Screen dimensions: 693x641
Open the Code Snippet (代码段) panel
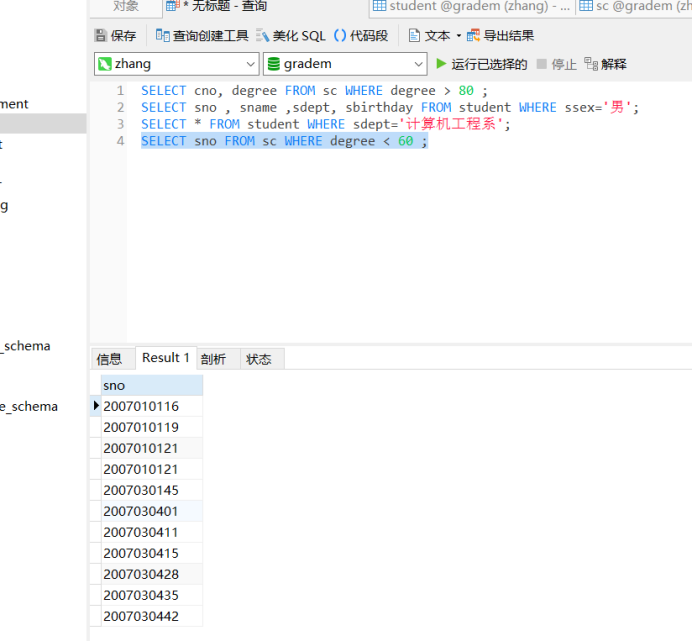coord(361,35)
